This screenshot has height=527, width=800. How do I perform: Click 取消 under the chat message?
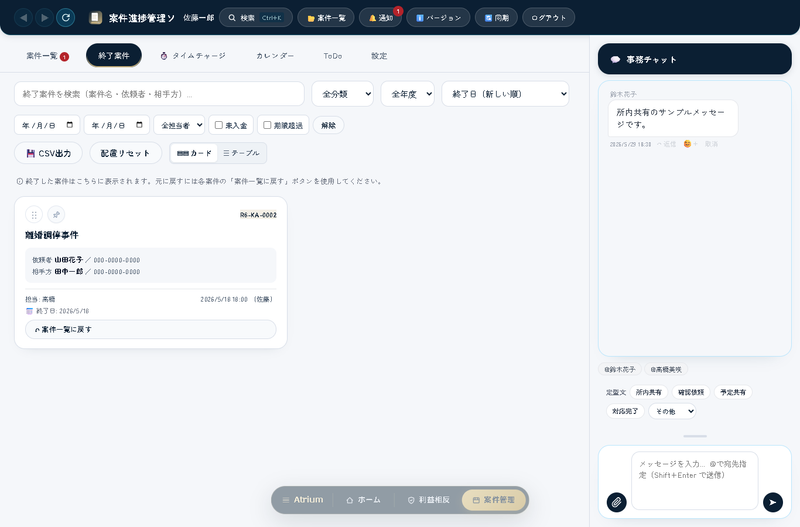[x=711, y=144]
